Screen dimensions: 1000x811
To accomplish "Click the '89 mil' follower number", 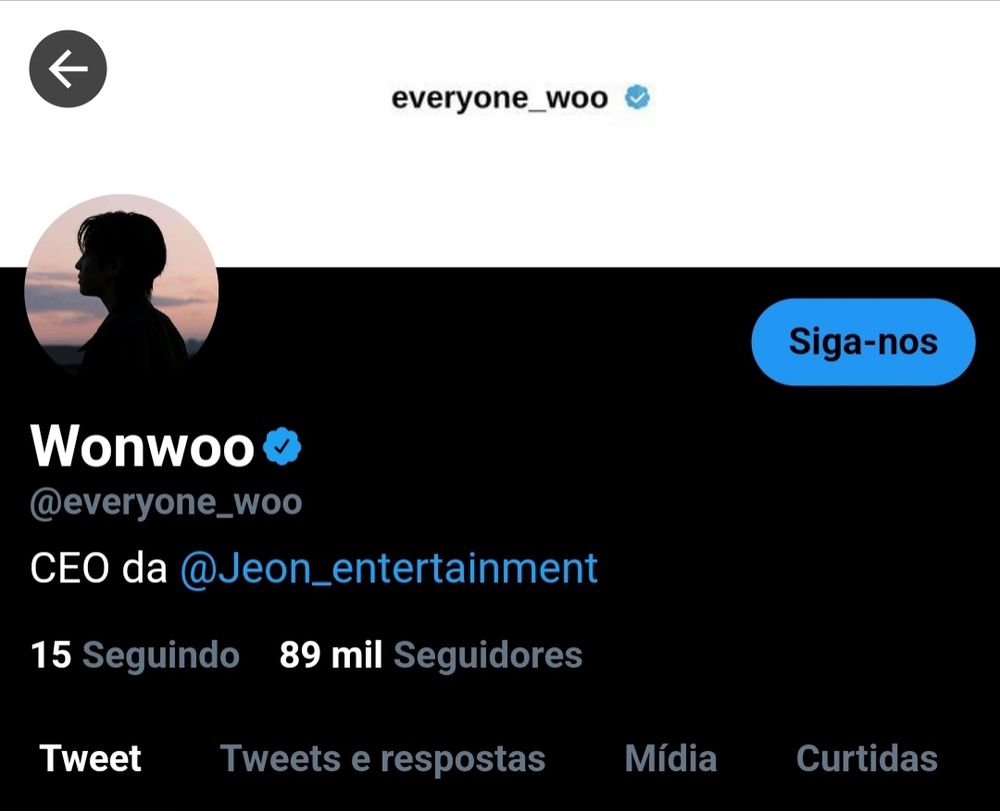I will point(331,655).
